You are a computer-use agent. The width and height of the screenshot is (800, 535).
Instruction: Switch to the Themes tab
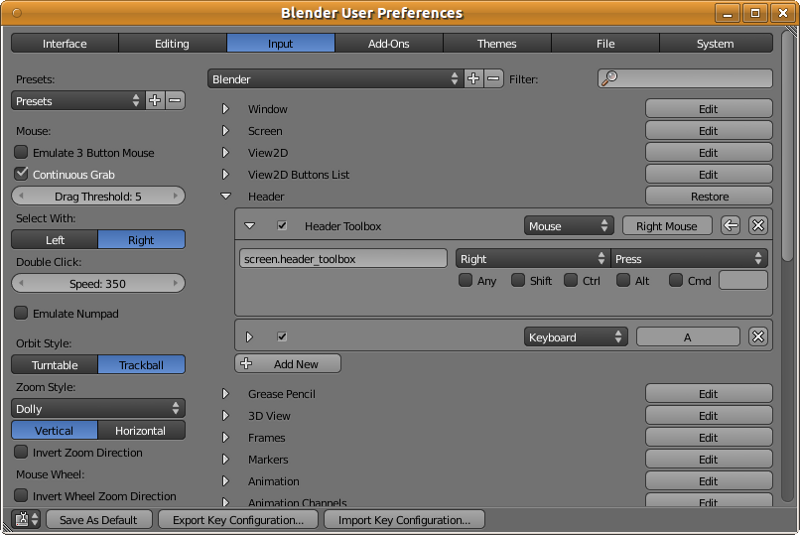point(497,43)
